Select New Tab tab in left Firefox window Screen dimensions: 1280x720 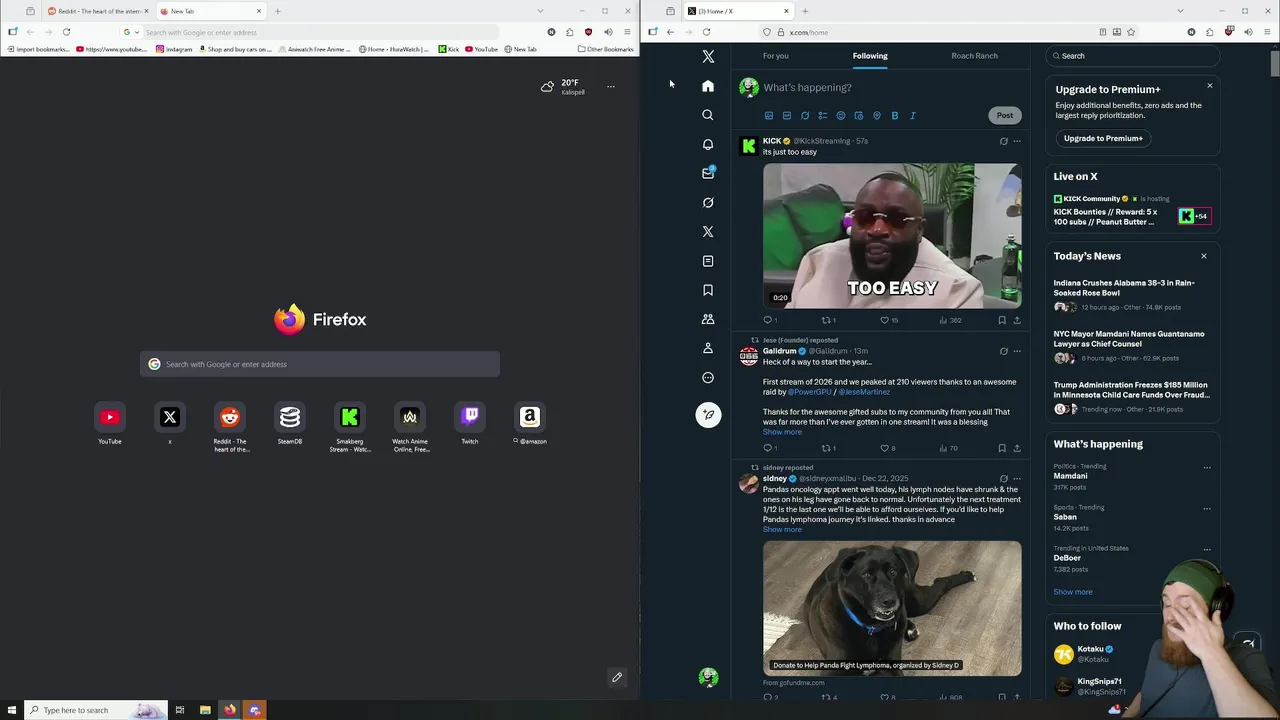click(x=211, y=11)
